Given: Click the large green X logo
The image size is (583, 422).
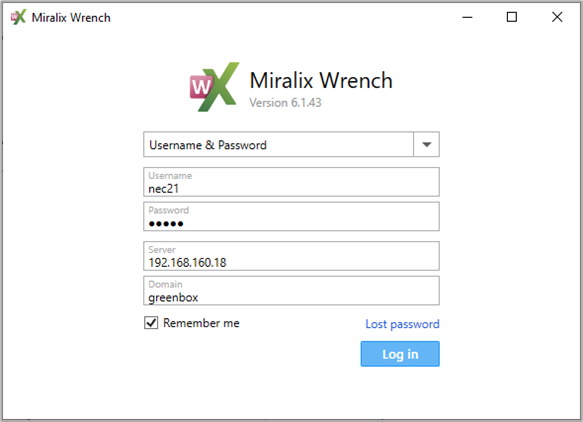Looking at the screenshot, I should pyautogui.click(x=219, y=87).
